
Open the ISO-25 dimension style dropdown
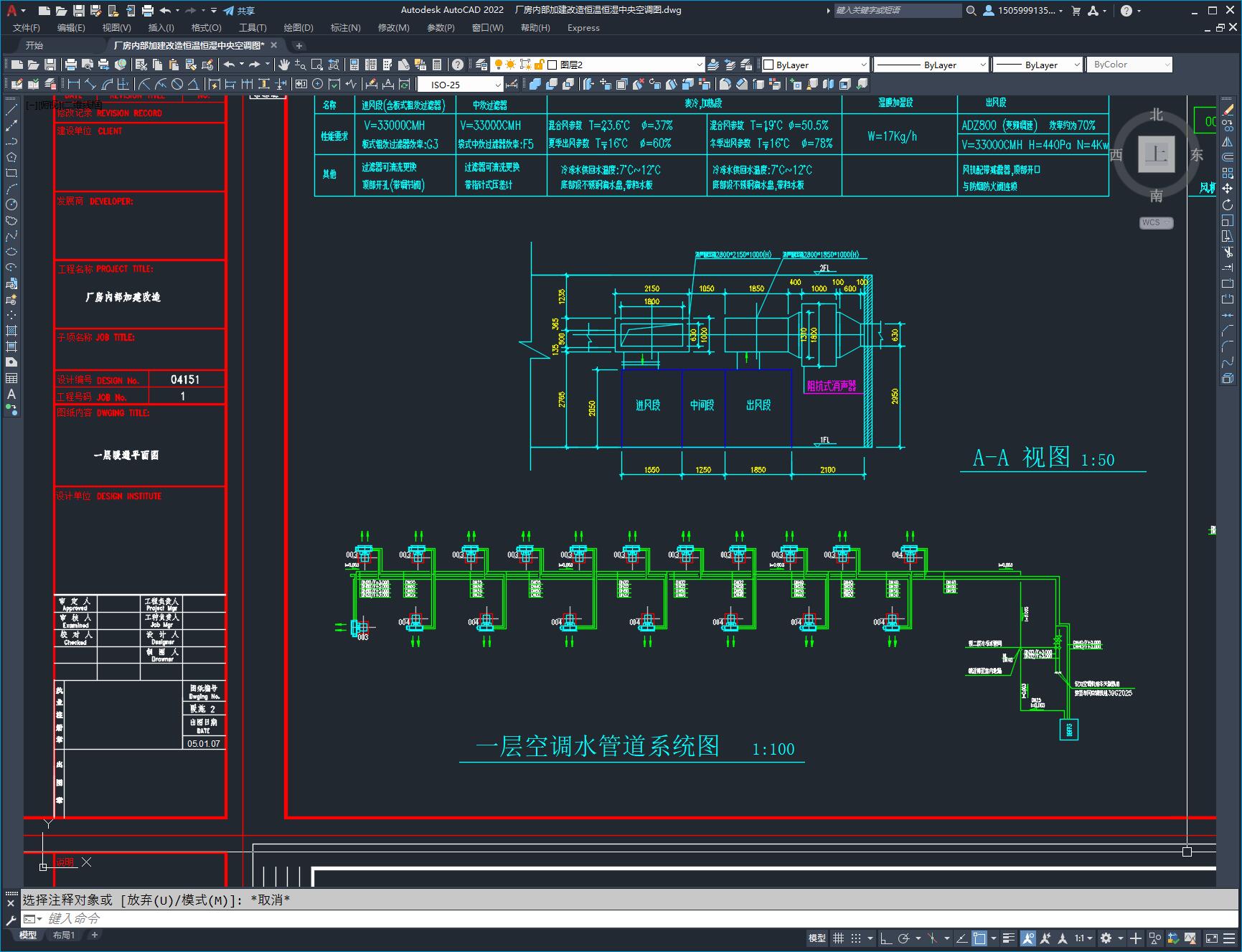[498, 85]
